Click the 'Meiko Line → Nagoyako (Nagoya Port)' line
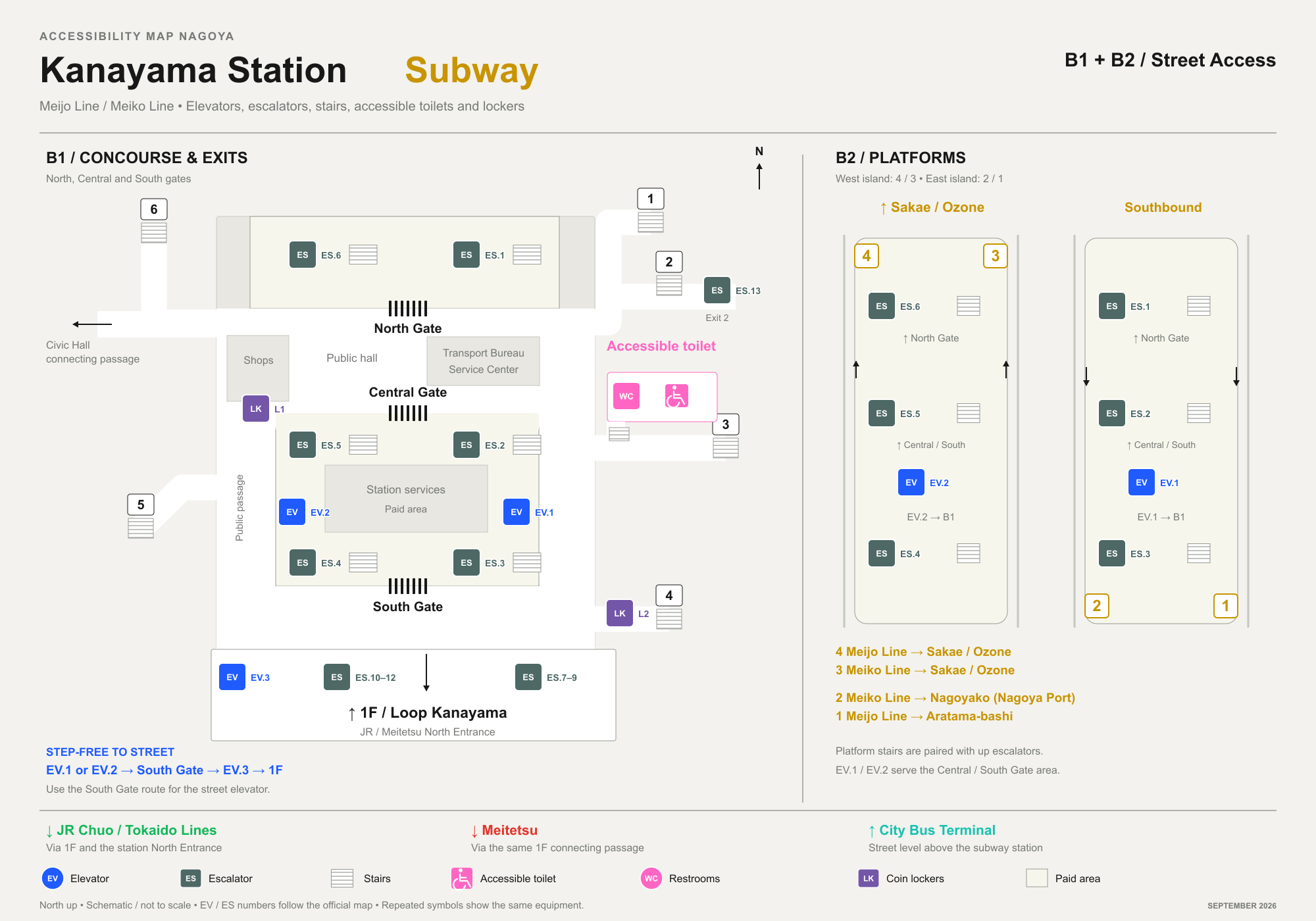Viewport: 1316px width, 921px height. 955,697
